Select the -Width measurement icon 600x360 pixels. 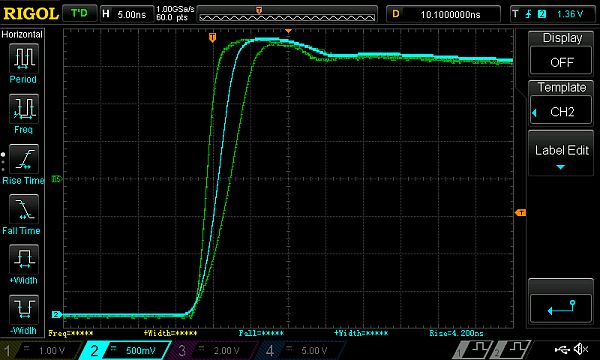click(24, 309)
